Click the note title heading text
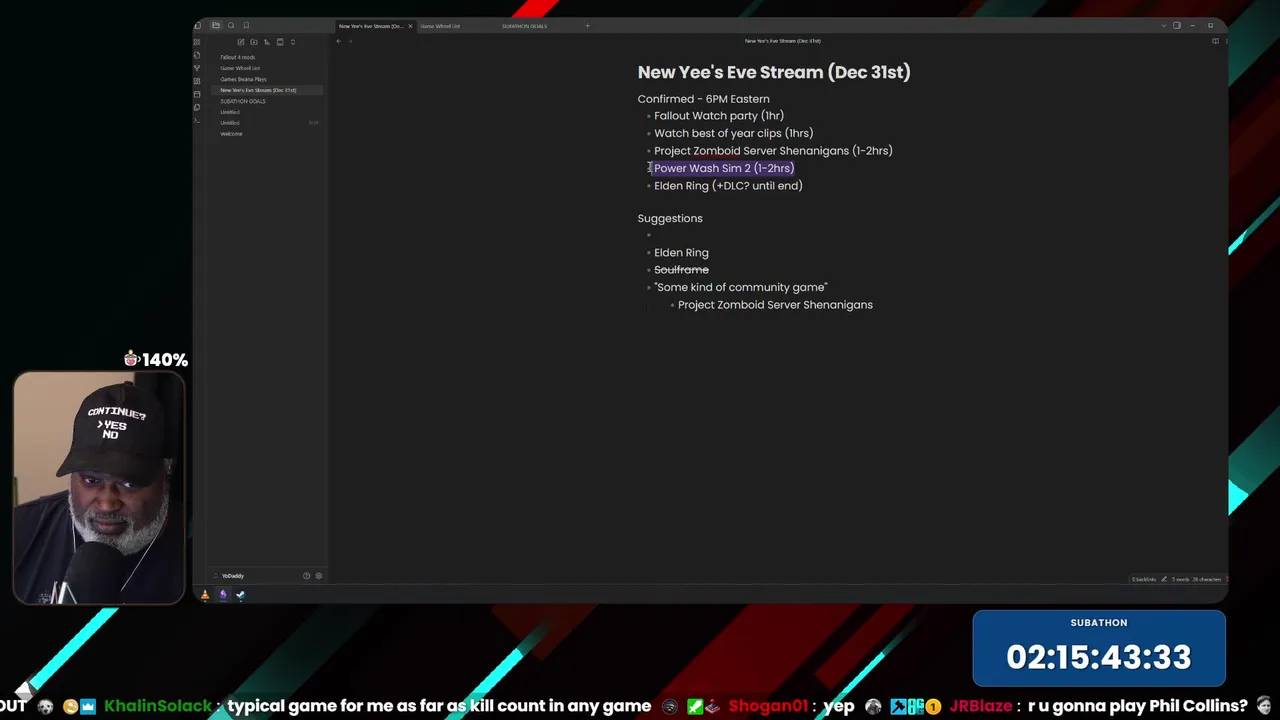1280x720 pixels. click(x=774, y=72)
